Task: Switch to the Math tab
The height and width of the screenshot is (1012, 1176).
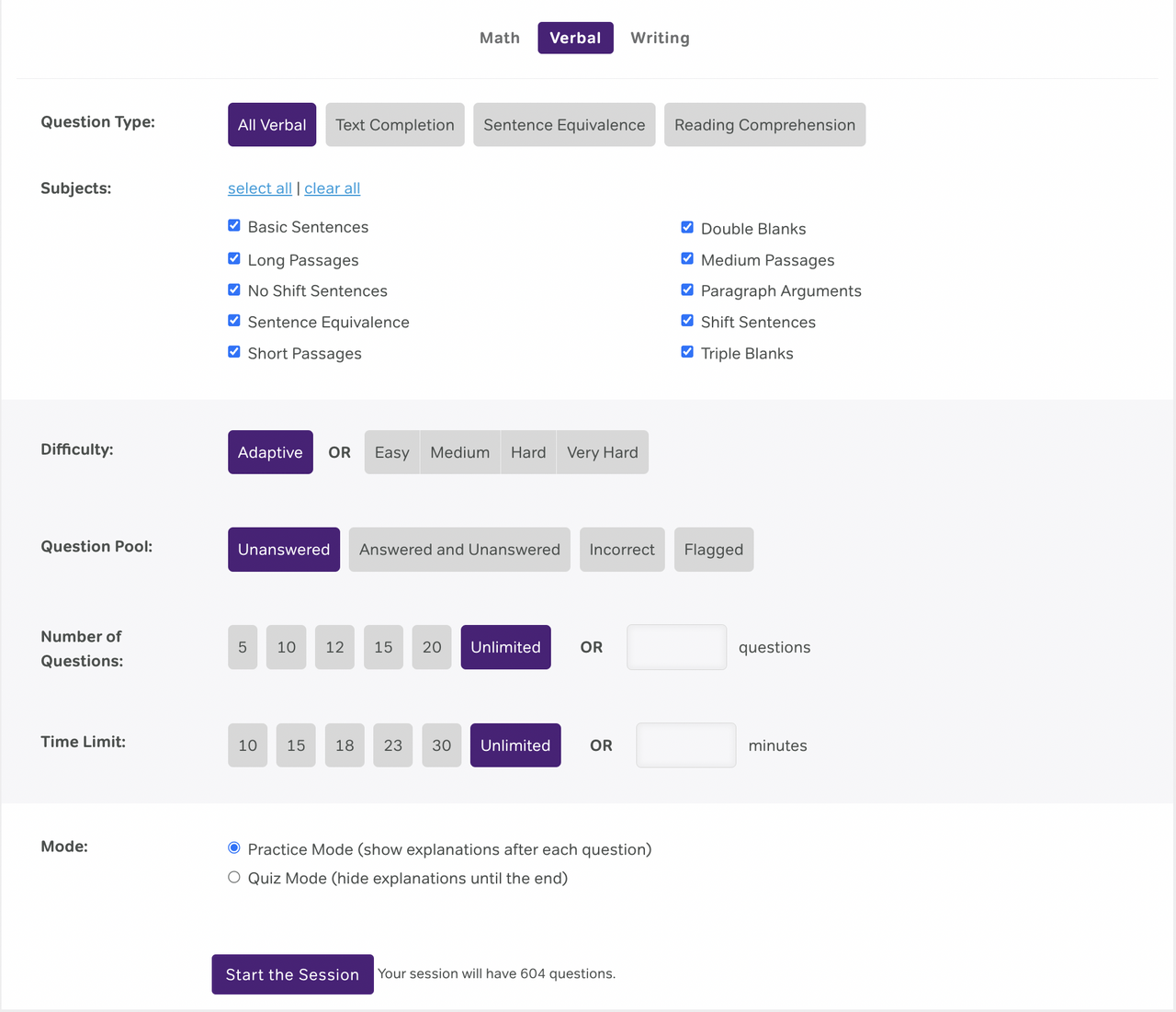Action: click(x=499, y=38)
